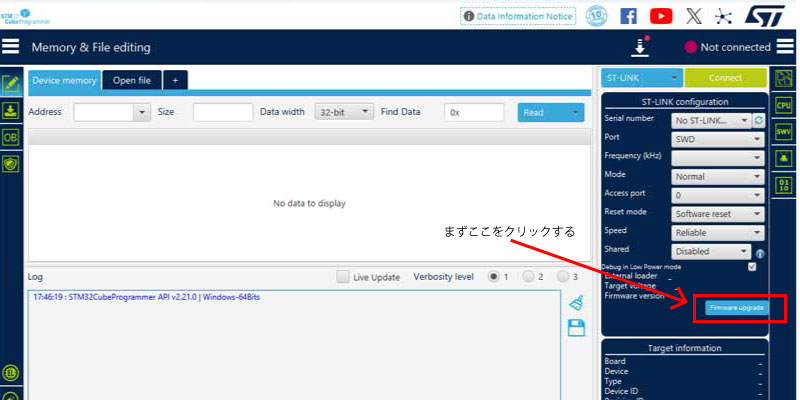Click the Firmware upgrade button
This screenshot has height=400, width=800.
[x=737, y=308]
